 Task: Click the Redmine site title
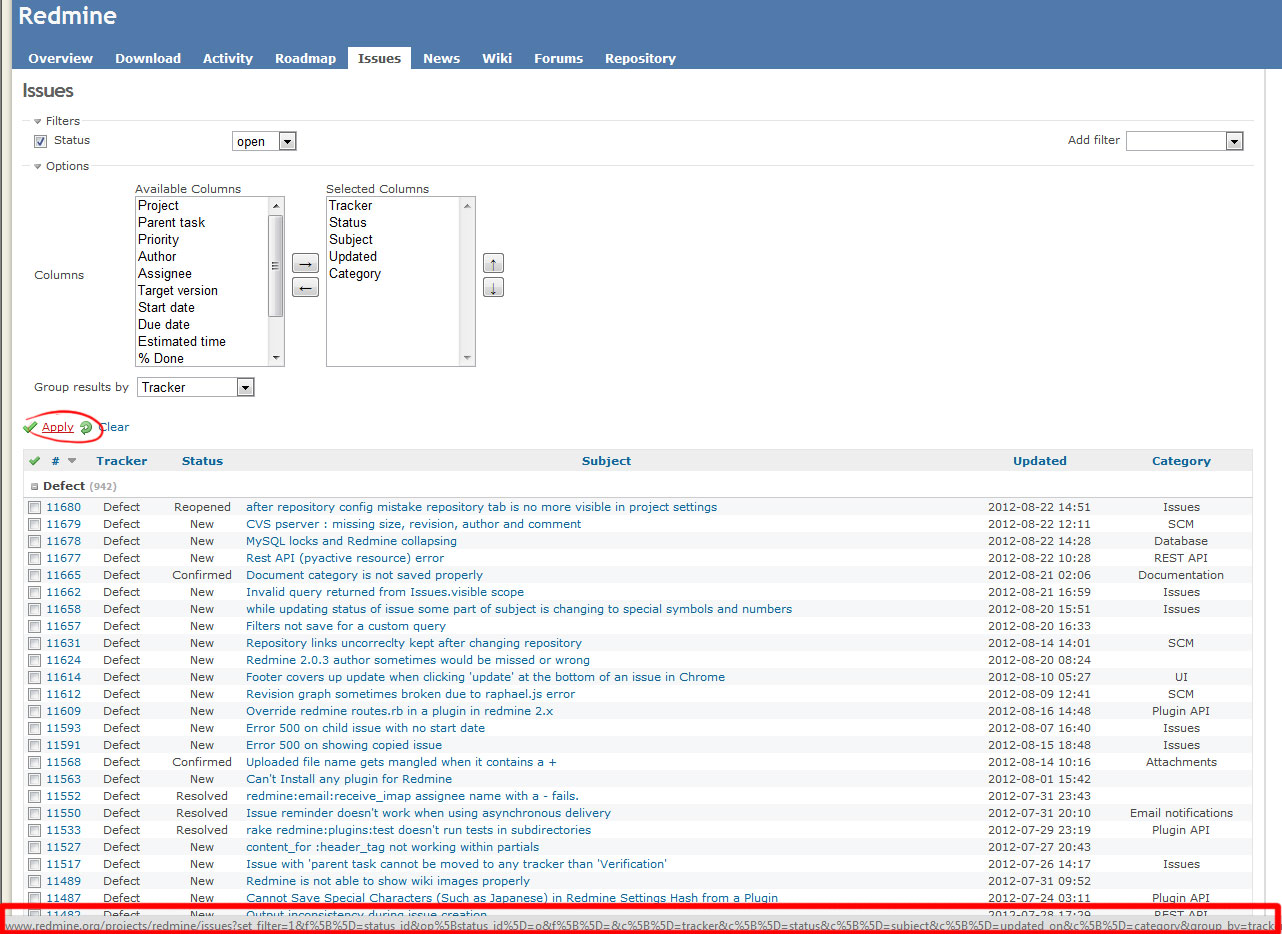[67, 16]
